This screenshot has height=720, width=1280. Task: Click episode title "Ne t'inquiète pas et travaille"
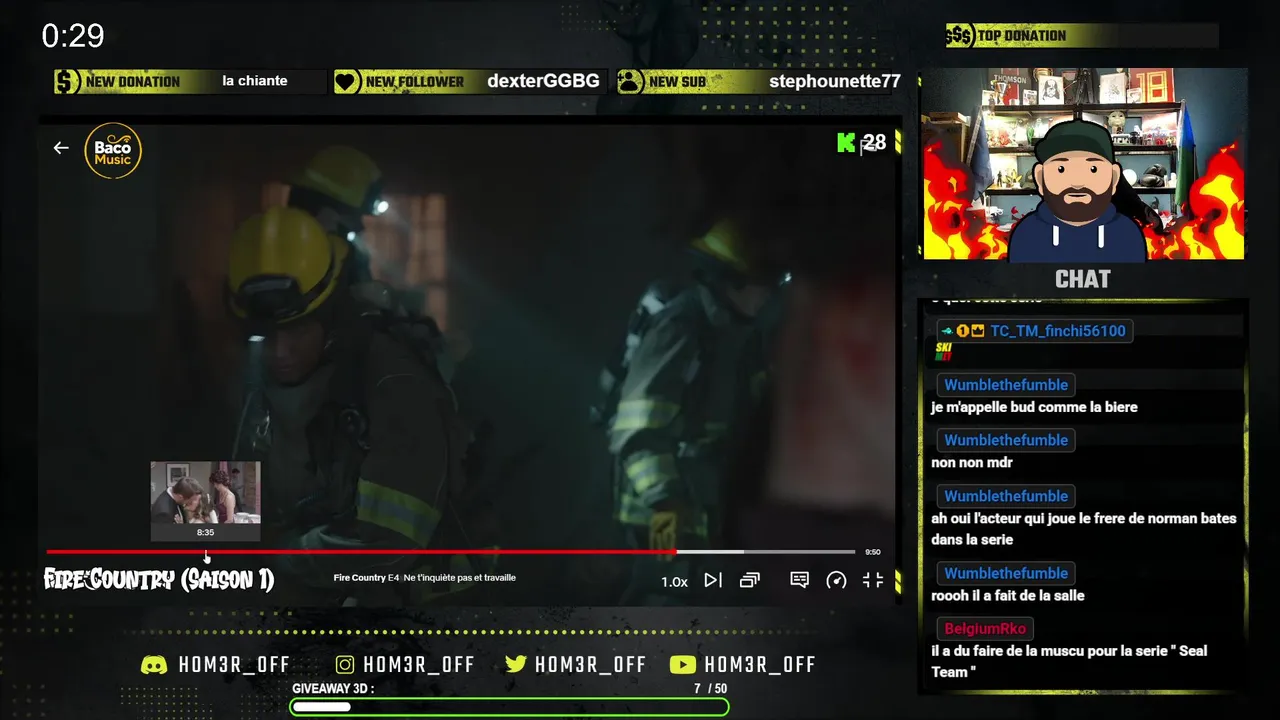[460, 578]
